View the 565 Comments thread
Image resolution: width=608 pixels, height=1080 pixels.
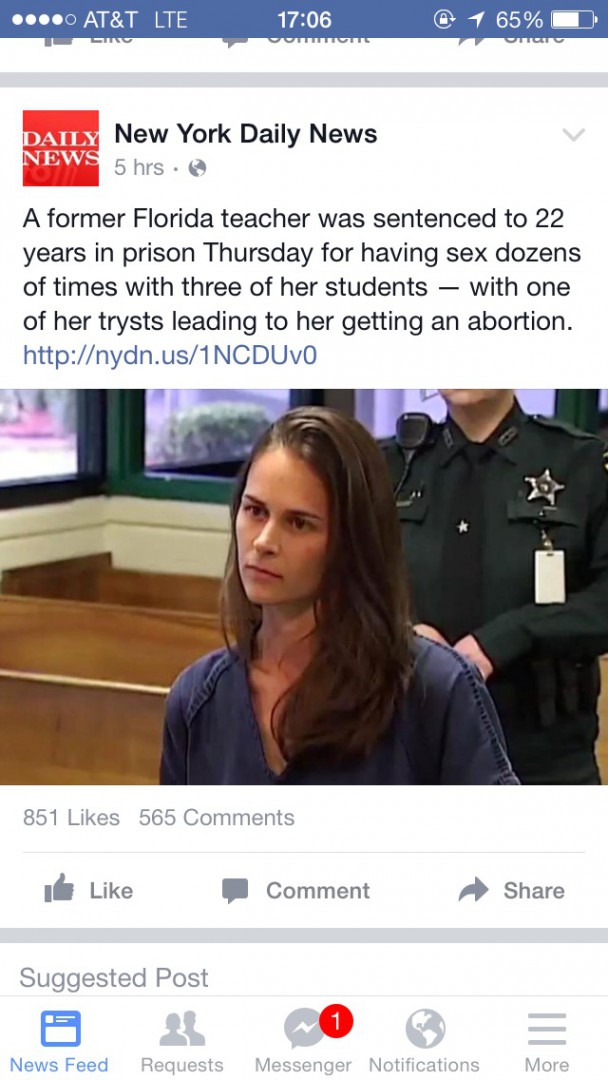216,818
